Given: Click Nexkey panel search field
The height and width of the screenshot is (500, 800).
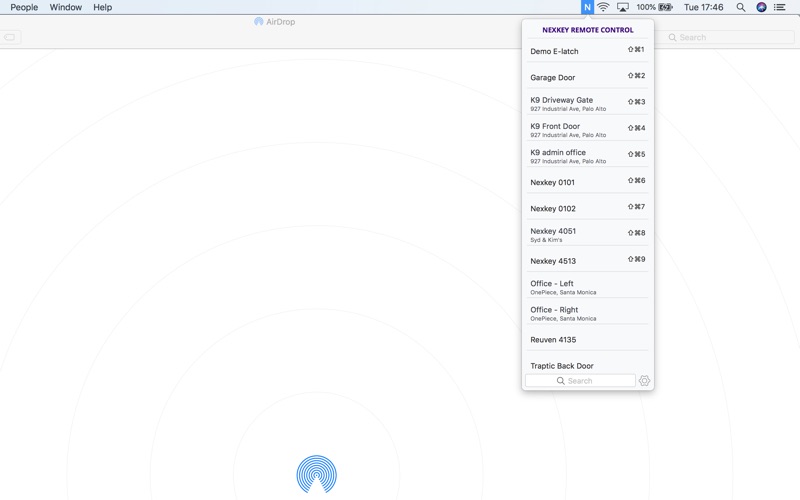Looking at the screenshot, I should tap(580, 381).
